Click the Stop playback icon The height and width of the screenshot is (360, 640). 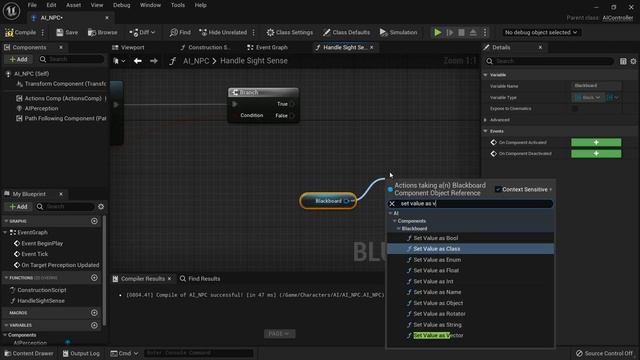tap(461, 32)
